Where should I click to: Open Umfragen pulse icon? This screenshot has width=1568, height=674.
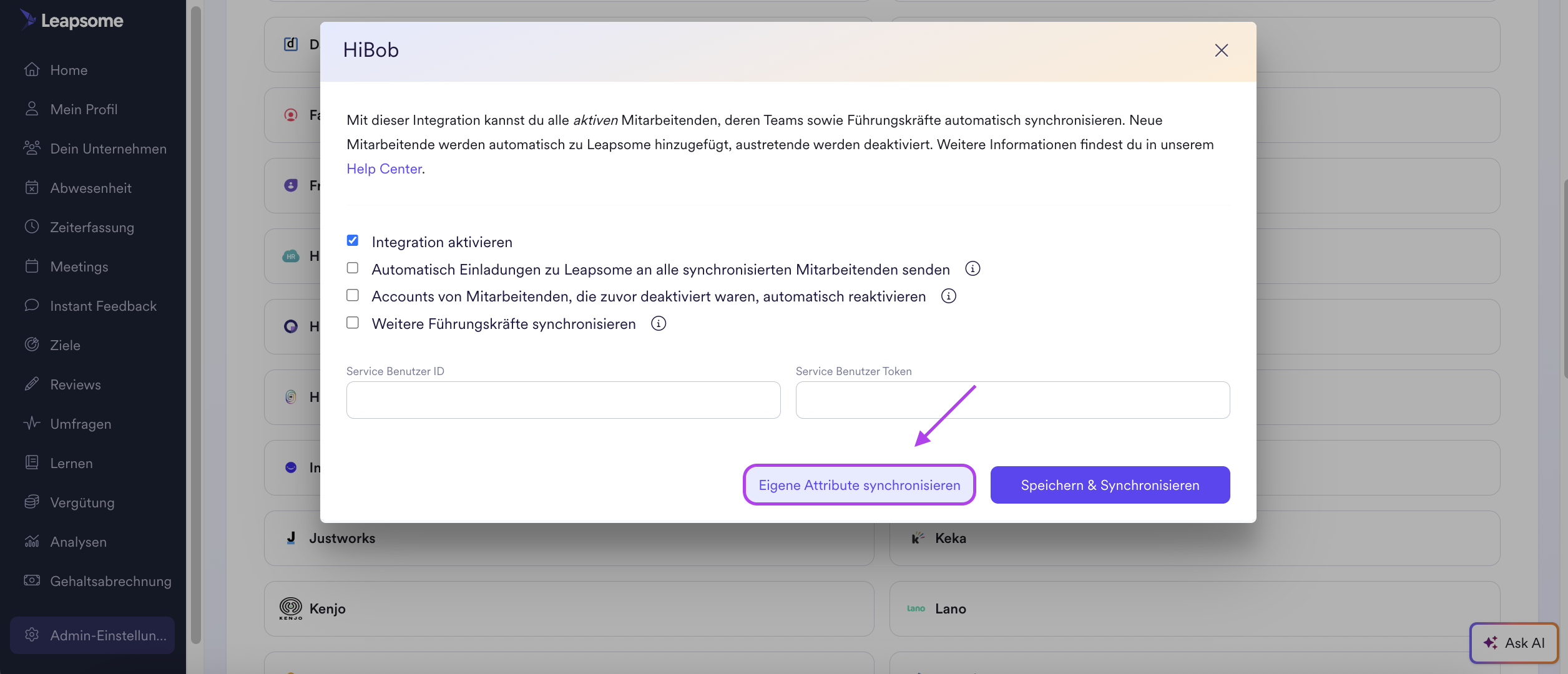(32, 423)
